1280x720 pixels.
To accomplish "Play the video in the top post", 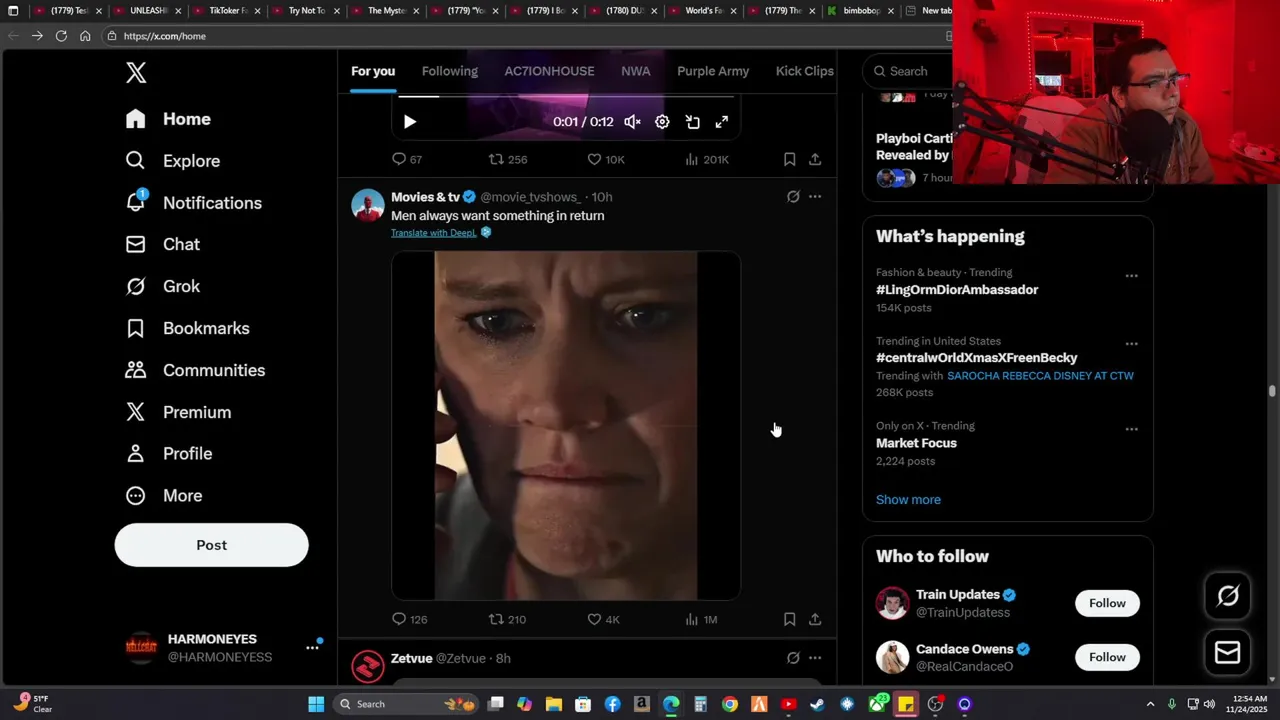I will coord(410,122).
